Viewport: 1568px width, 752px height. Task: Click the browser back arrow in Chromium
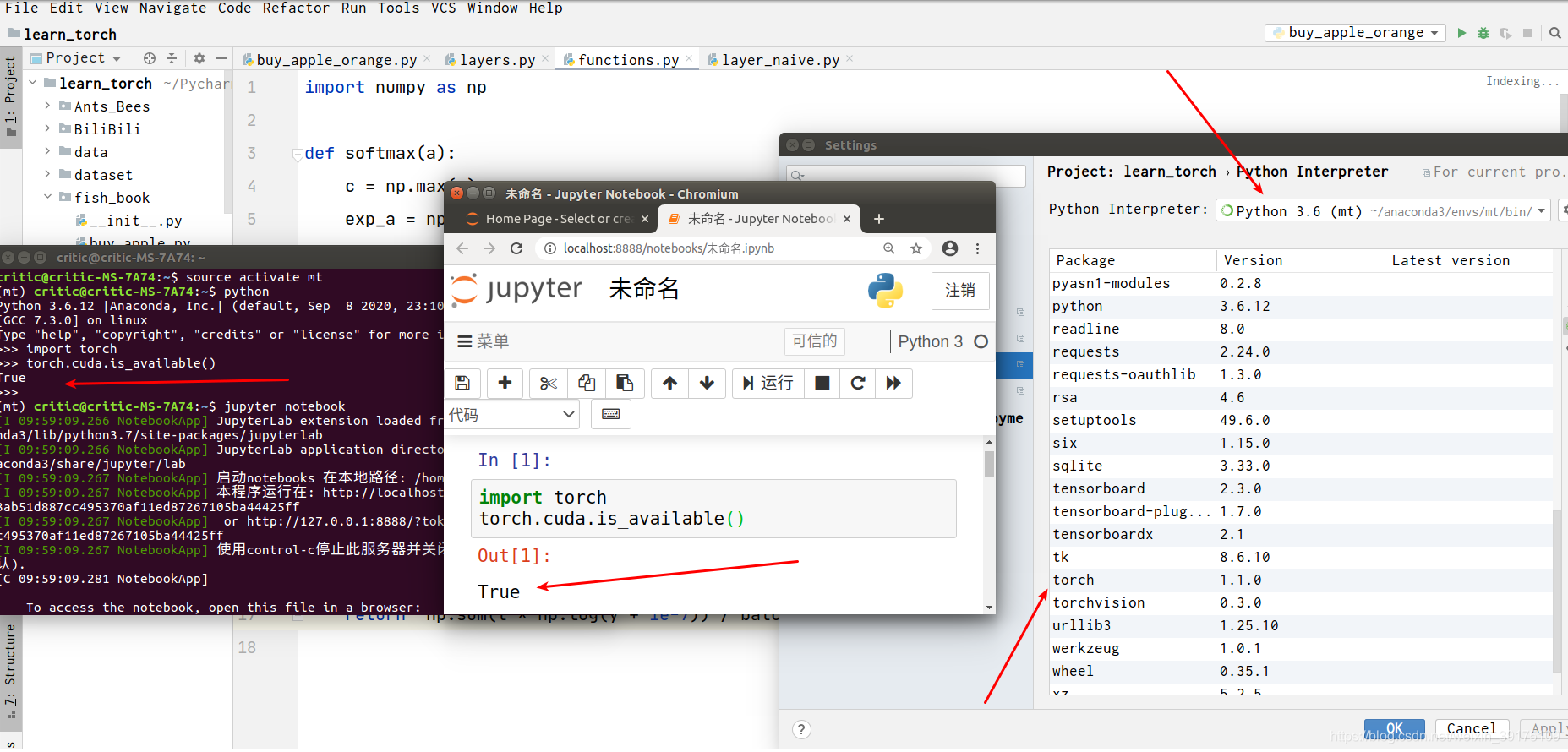pyautogui.click(x=462, y=248)
